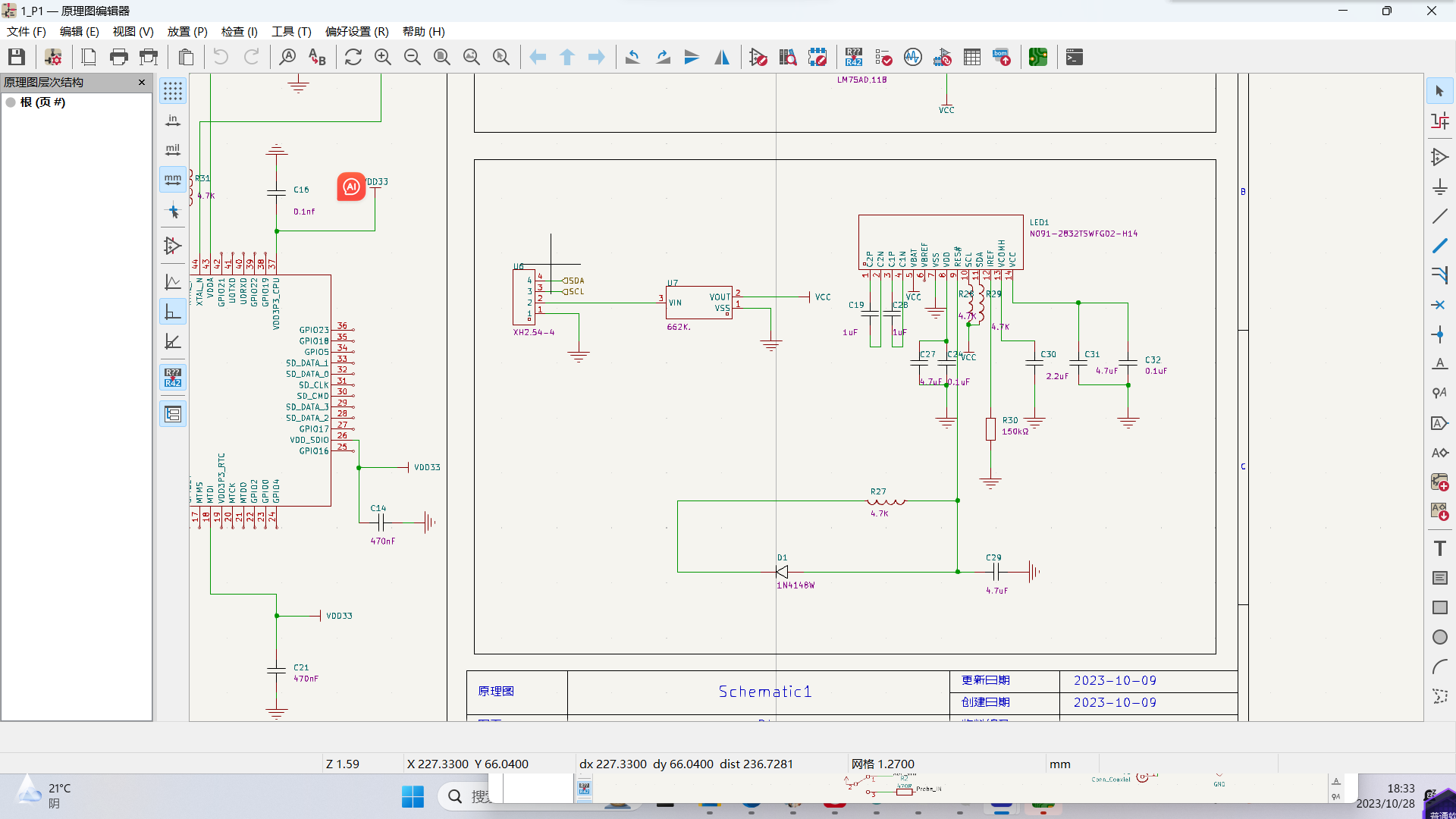Toggle automatic annotation in left toolbar

(x=173, y=377)
